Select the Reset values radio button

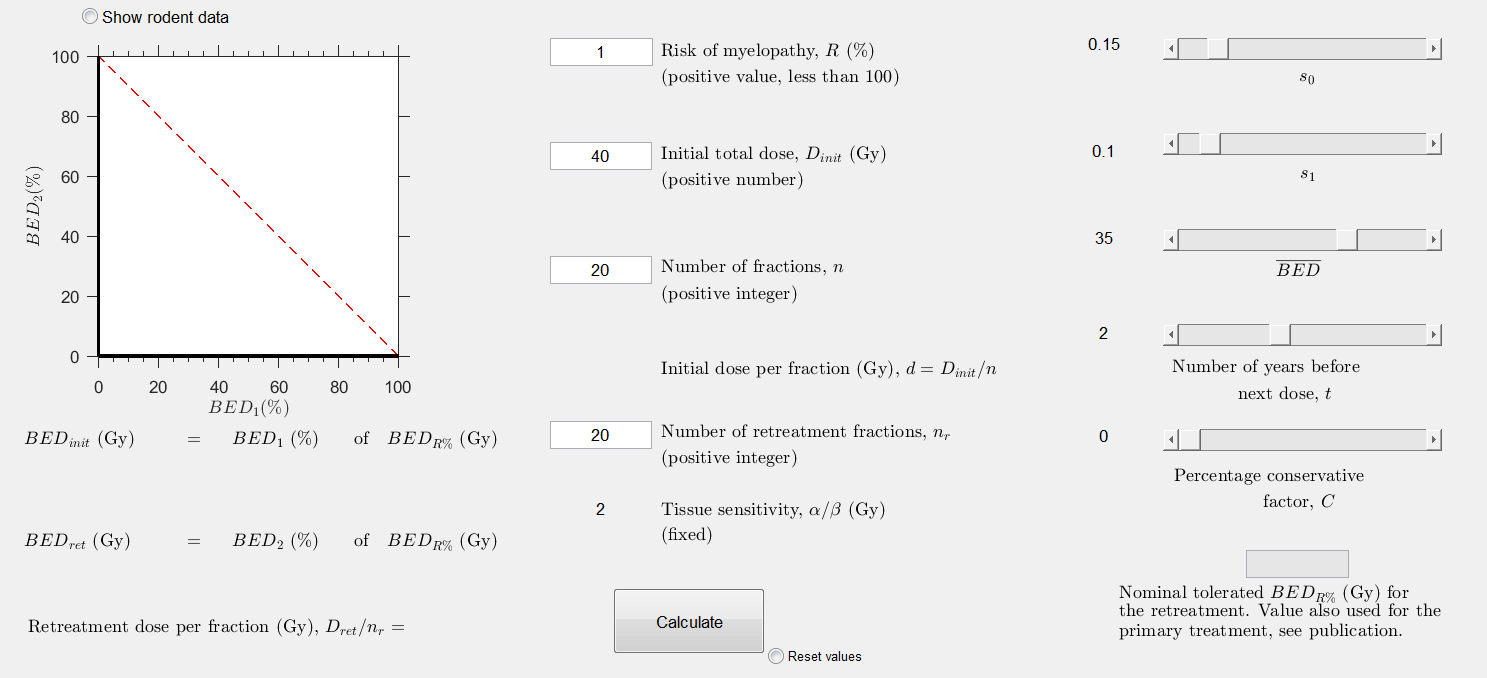point(776,656)
